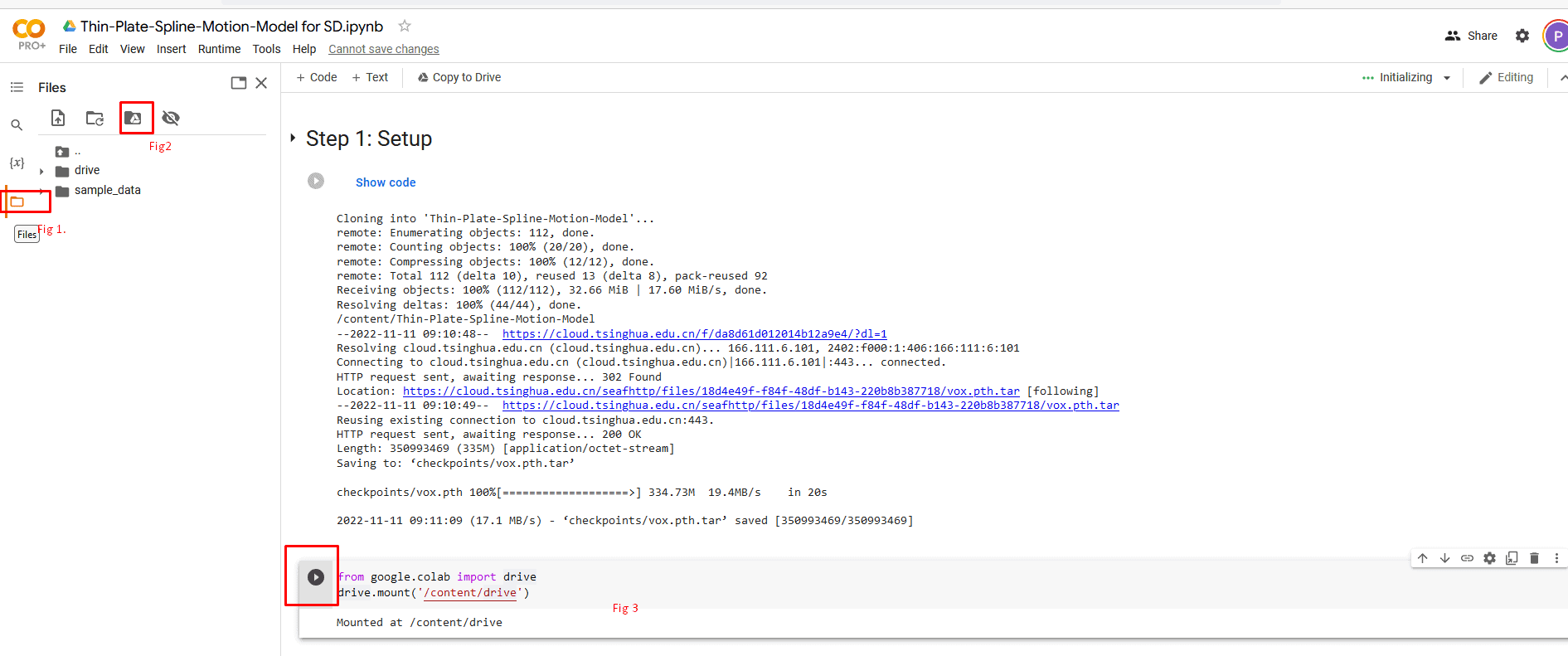Run the drive mount code cell
The height and width of the screenshot is (656, 1568).
coord(316,577)
